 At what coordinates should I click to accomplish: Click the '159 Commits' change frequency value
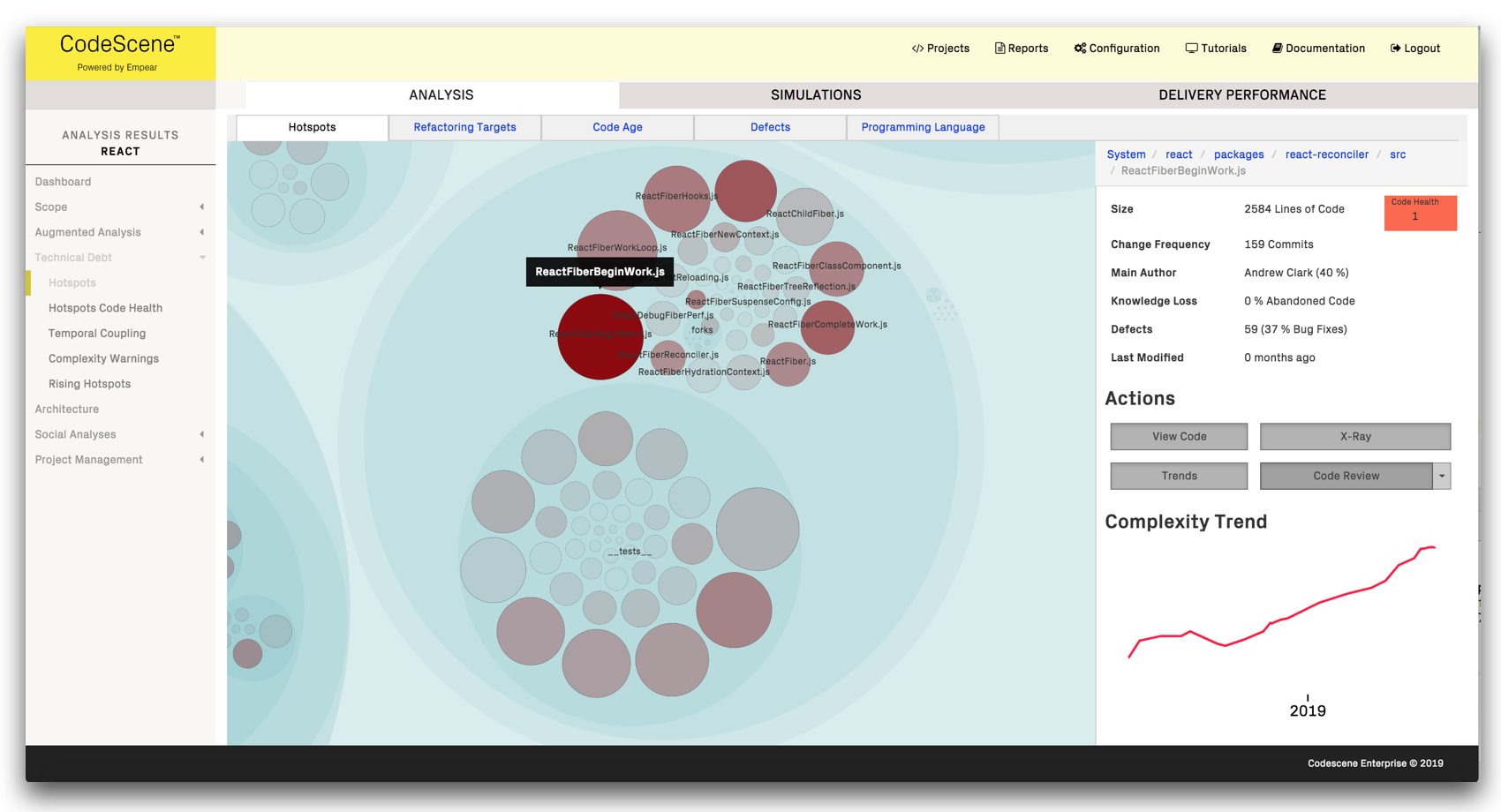[x=1278, y=244]
